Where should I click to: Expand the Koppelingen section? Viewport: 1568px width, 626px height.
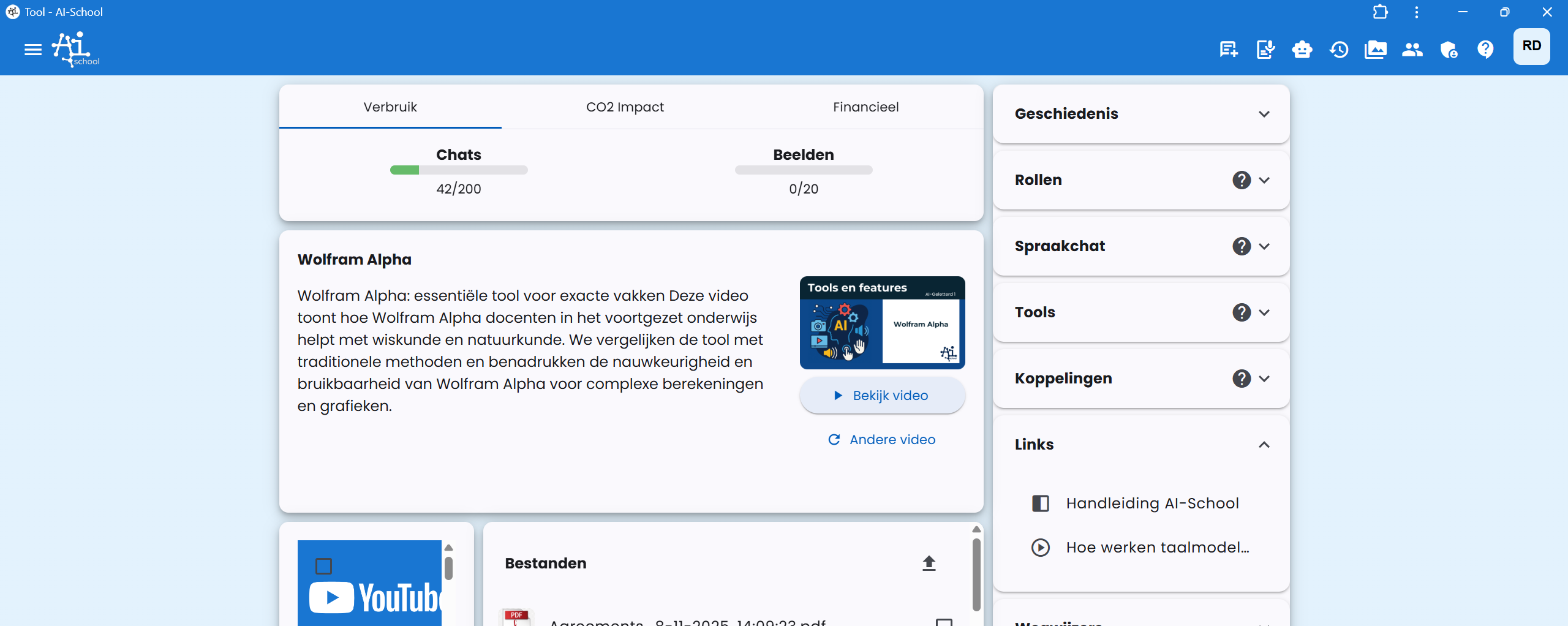[x=1264, y=379]
